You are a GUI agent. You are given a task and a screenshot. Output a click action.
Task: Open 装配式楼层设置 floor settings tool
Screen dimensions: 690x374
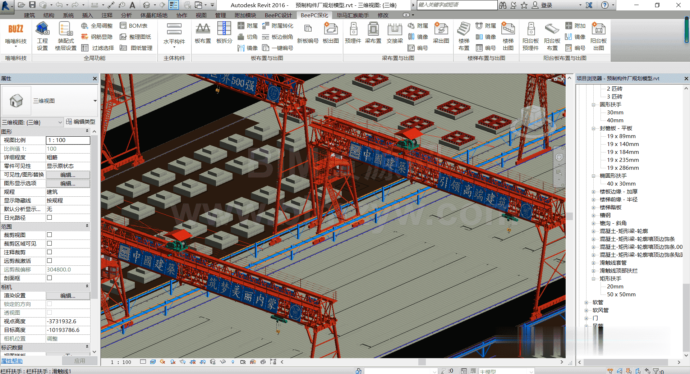66,36
